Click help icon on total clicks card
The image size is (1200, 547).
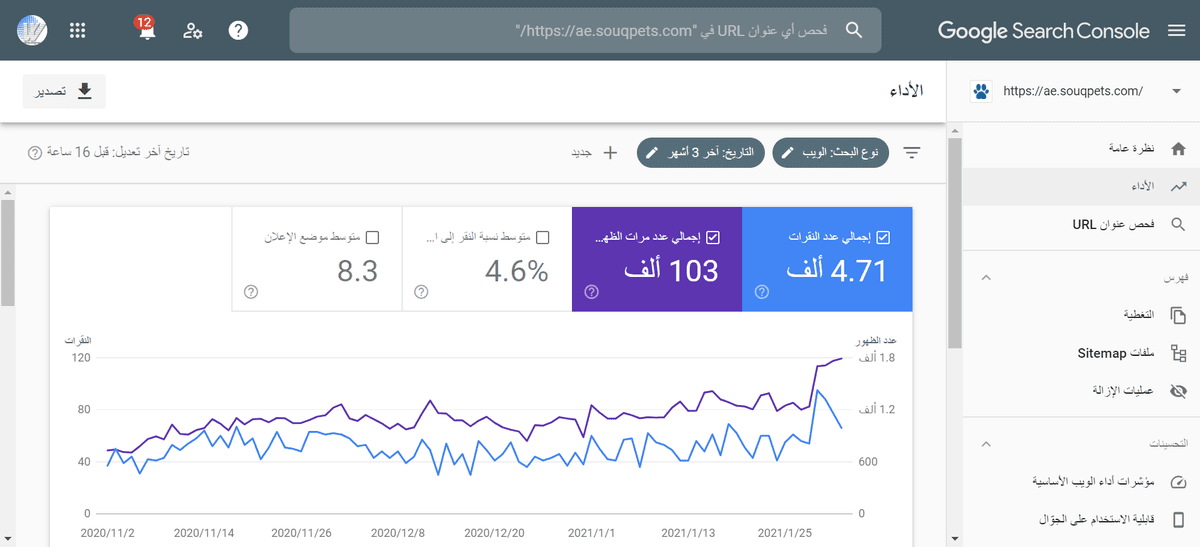pos(762,292)
